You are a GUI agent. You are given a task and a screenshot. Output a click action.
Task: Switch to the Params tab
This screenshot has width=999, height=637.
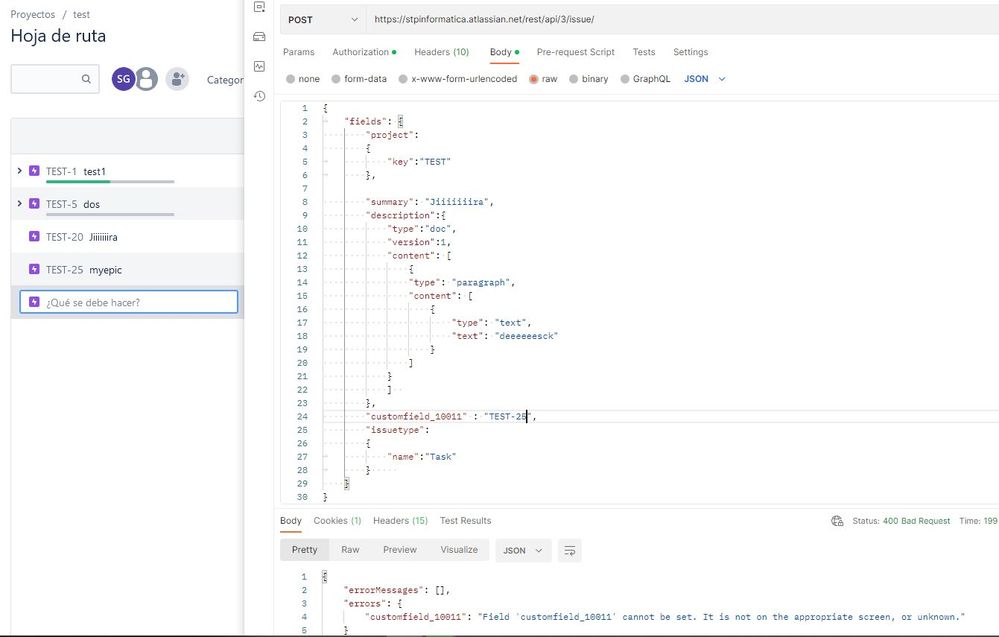299,52
